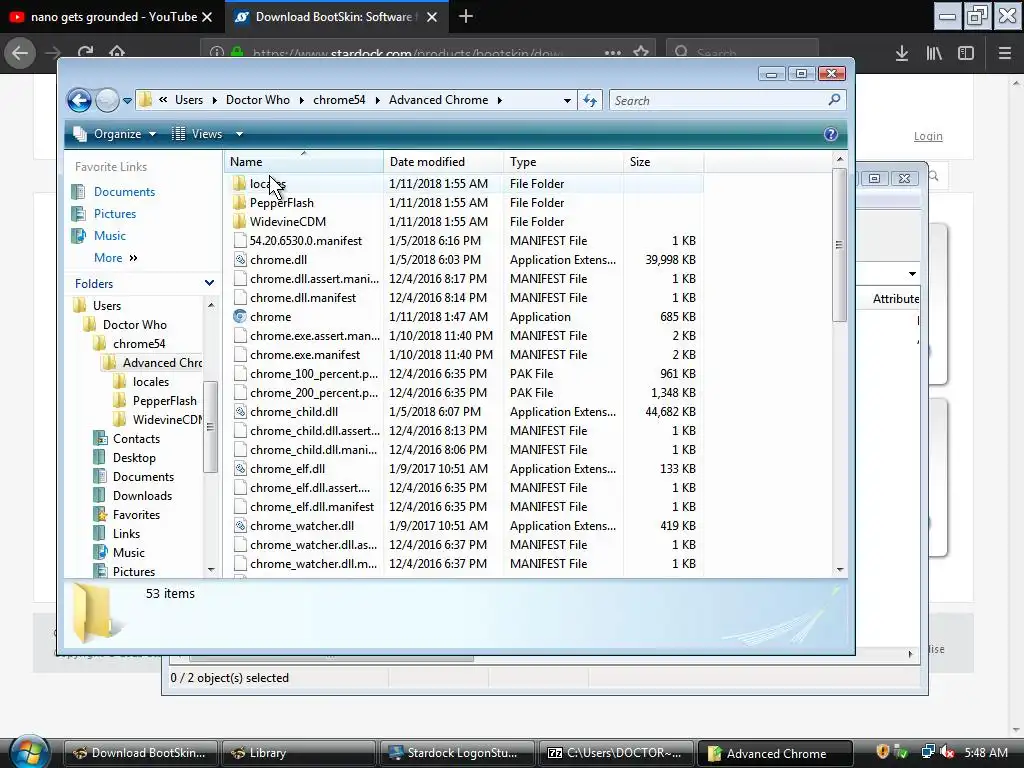Open the Windows Start orb
1024x768 pixels.
pyautogui.click(x=28, y=752)
